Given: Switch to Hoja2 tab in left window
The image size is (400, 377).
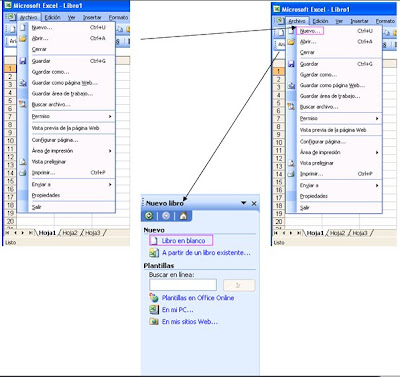Looking at the screenshot, I should (70, 233).
